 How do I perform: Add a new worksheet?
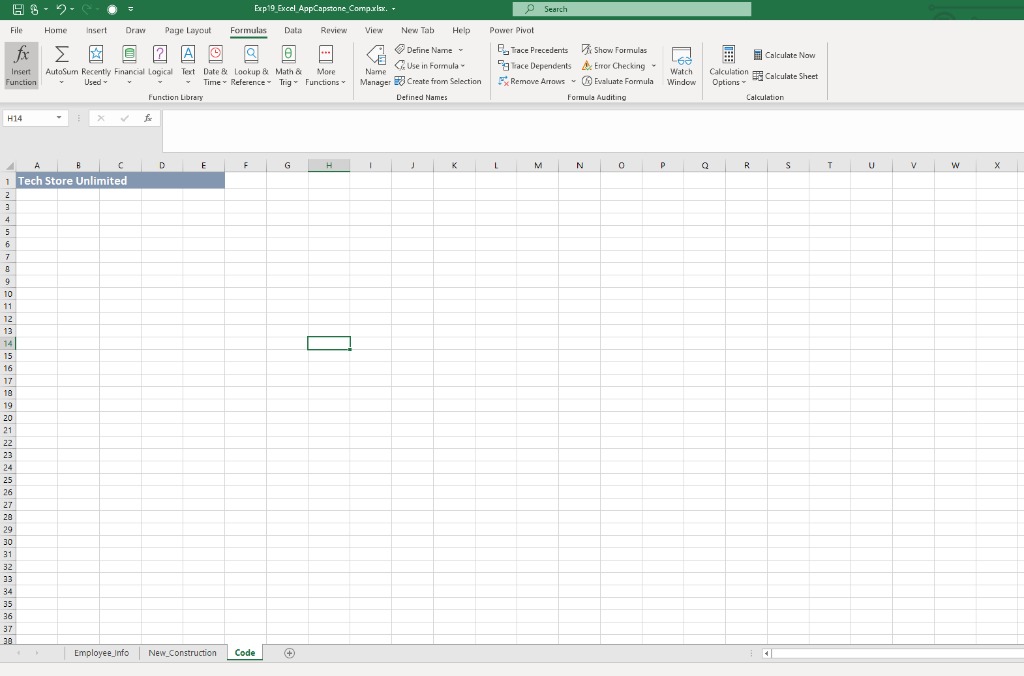[x=289, y=652]
